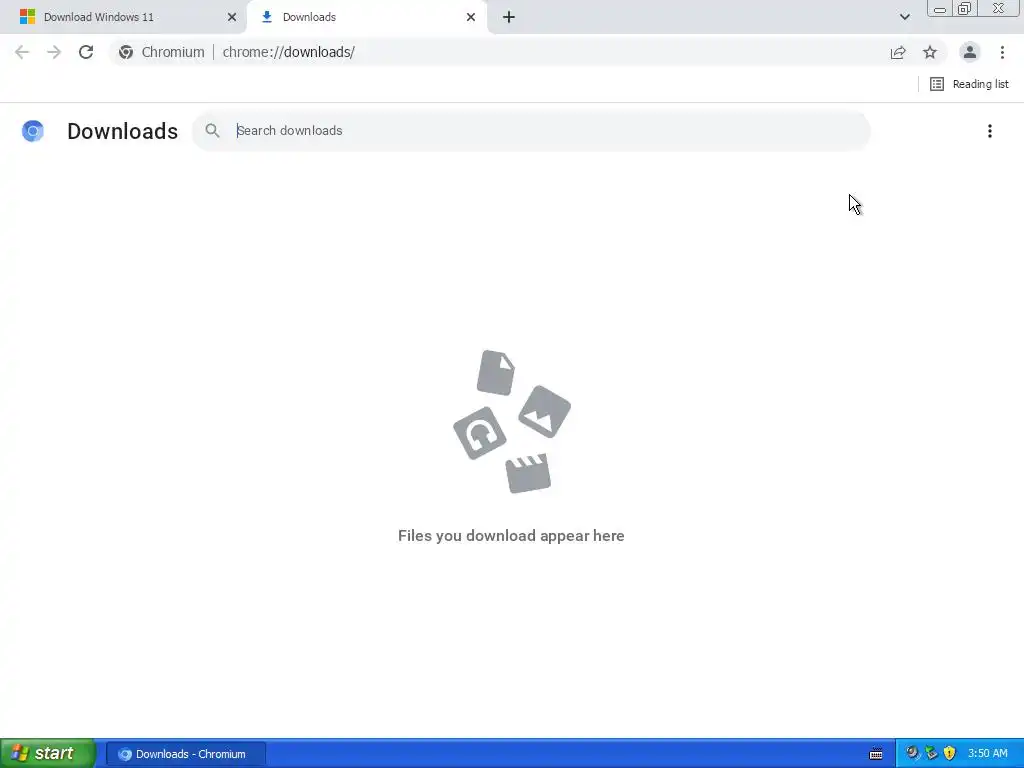The width and height of the screenshot is (1024, 768).
Task: Click the magnifier search icon
Action: 212,131
